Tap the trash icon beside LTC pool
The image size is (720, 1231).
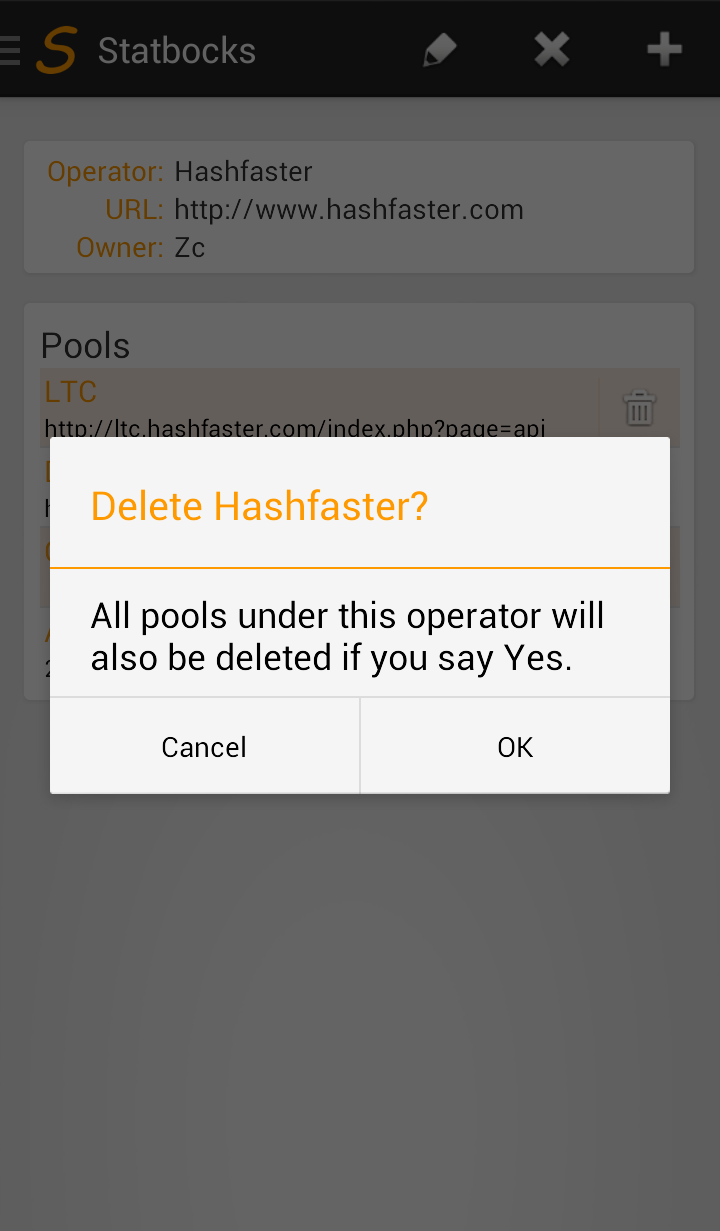click(x=639, y=408)
